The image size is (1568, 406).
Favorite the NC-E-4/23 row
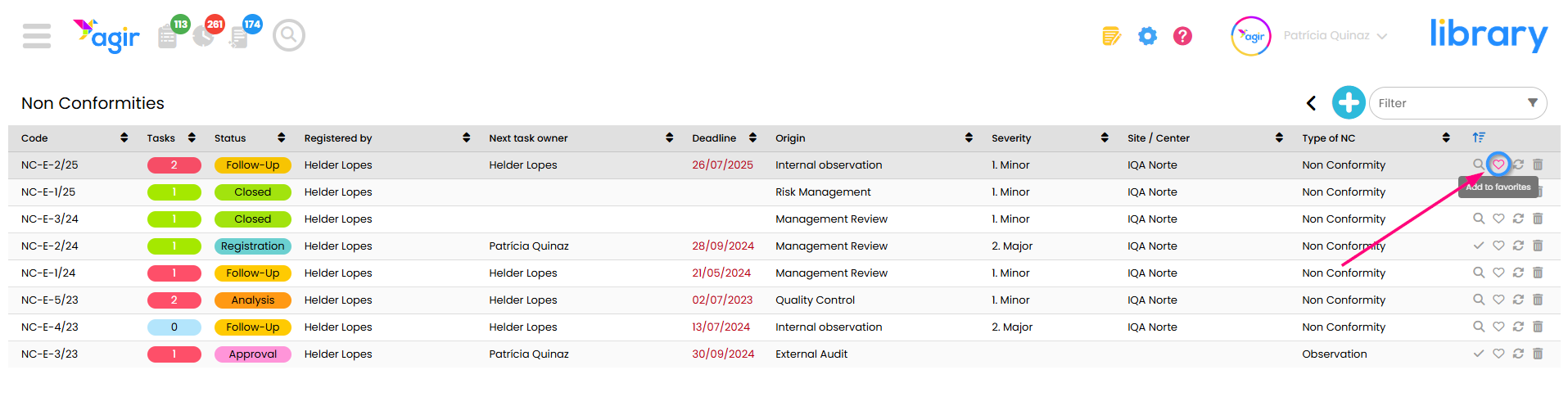pos(1498,327)
